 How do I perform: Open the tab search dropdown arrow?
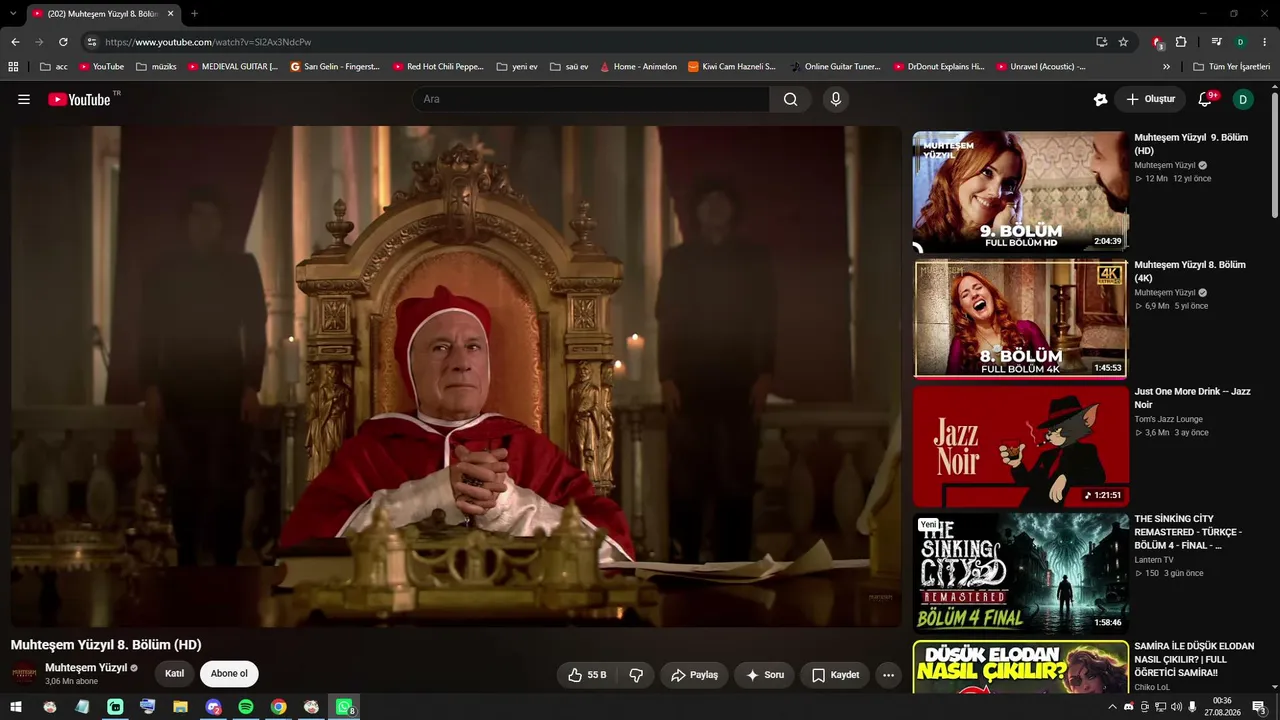point(13,14)
